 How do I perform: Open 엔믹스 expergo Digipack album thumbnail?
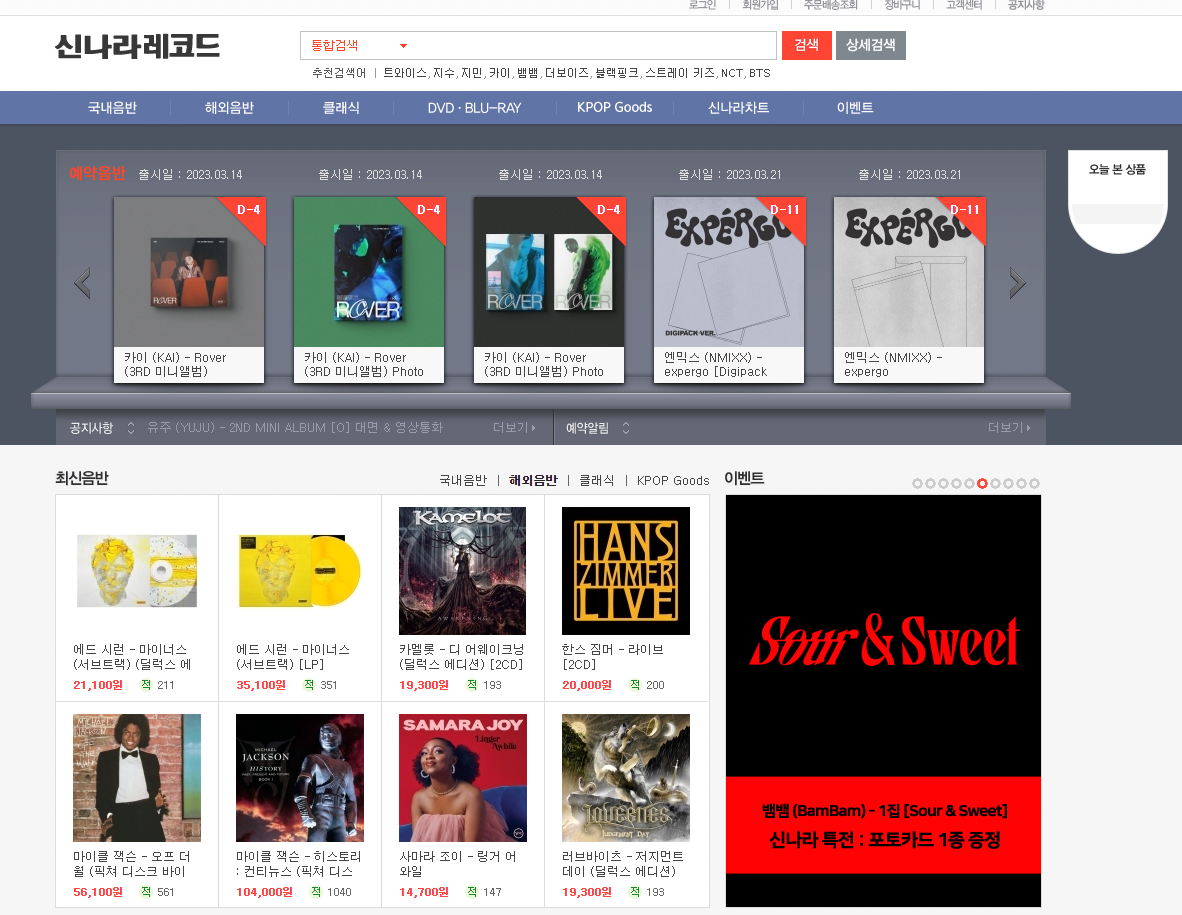coord(729,272)
